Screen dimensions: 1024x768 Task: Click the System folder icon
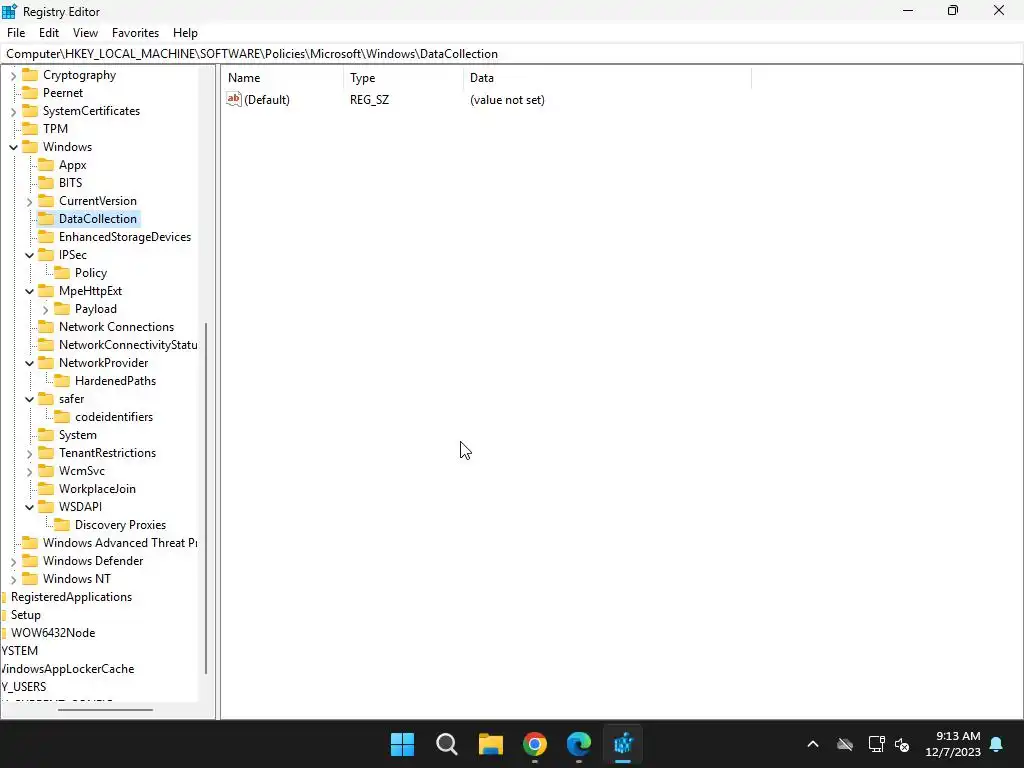pos(46,435)
